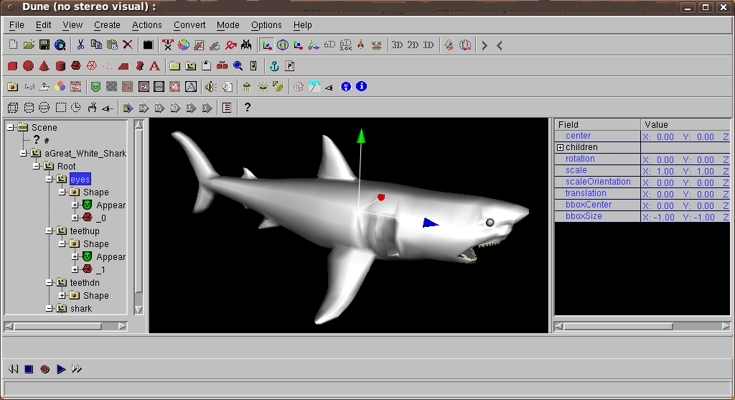Screen dimensions: 735x400
Task: Click the question mark help icon
Action: point(247,107)
